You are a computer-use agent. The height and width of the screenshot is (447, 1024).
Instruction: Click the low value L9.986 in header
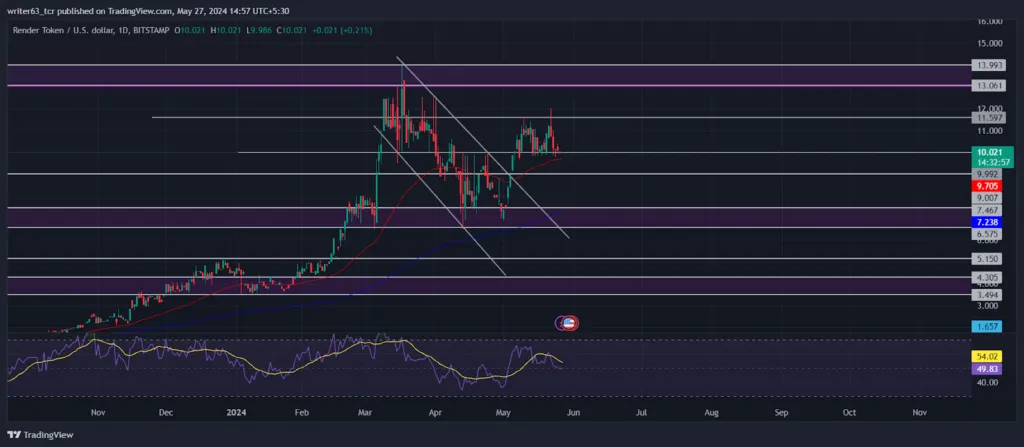[259, 30]
